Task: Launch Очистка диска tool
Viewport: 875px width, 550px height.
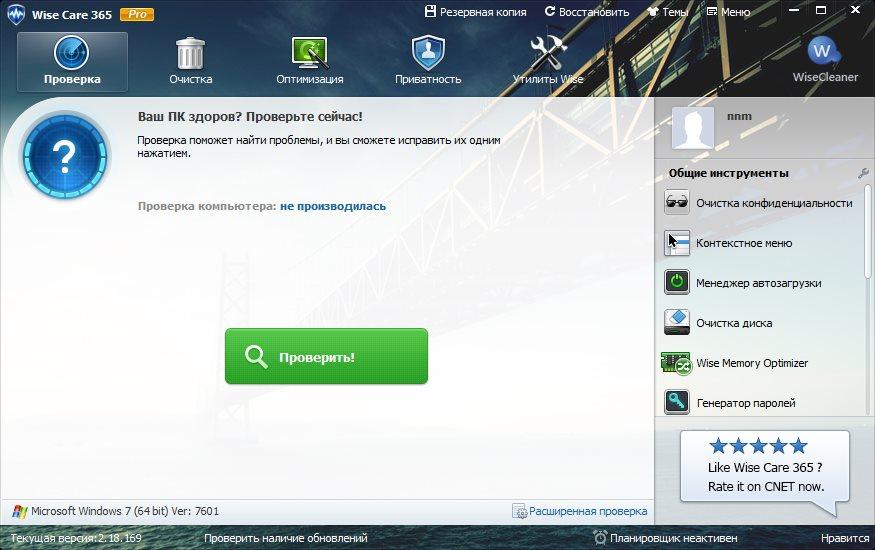Action: 734,323
